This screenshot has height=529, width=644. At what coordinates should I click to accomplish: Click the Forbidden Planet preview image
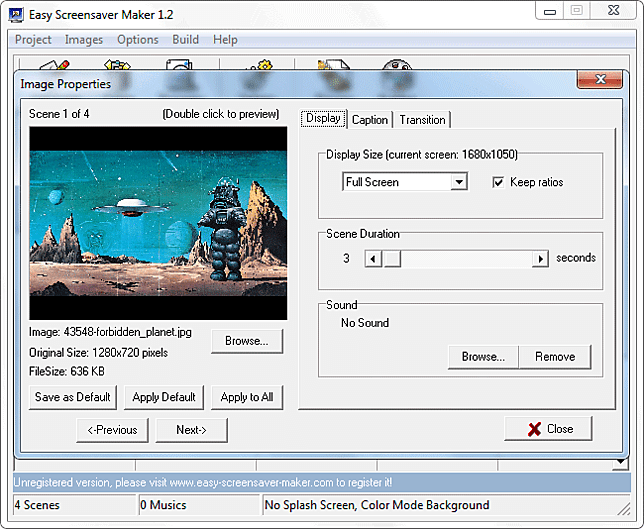(158, 223)
